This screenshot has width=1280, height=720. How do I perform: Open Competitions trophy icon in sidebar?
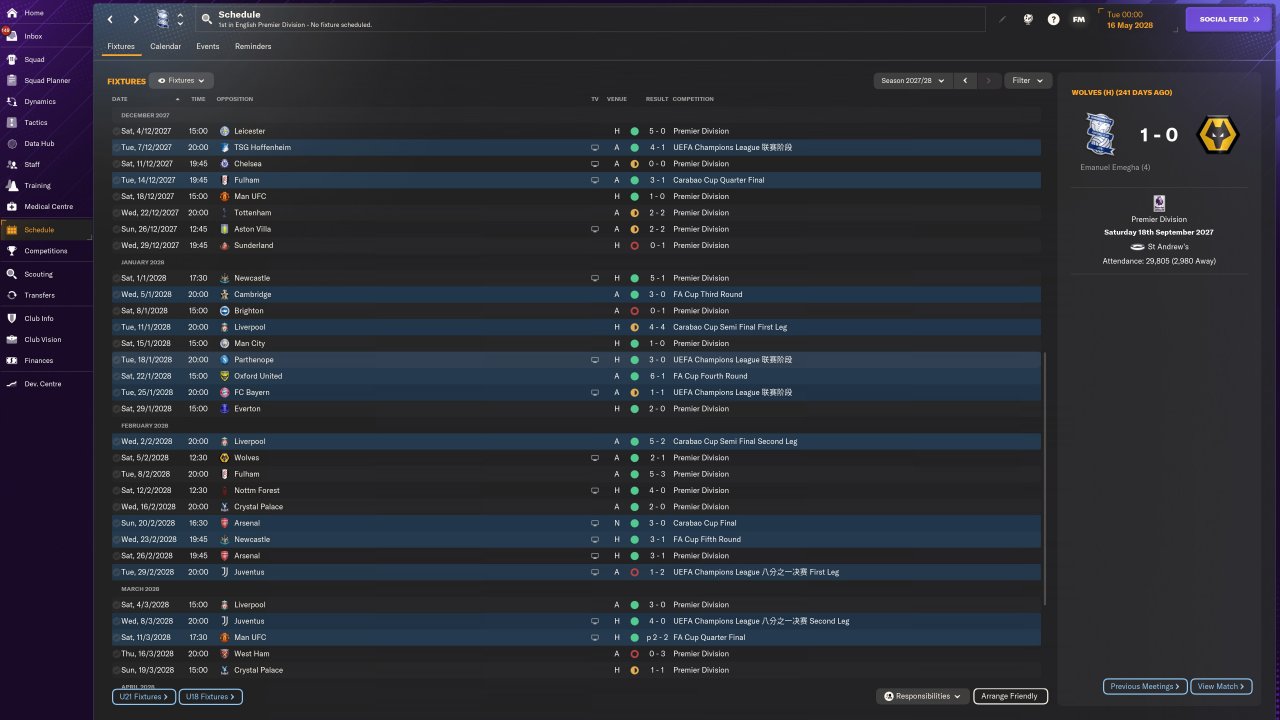tap(11, 251)
